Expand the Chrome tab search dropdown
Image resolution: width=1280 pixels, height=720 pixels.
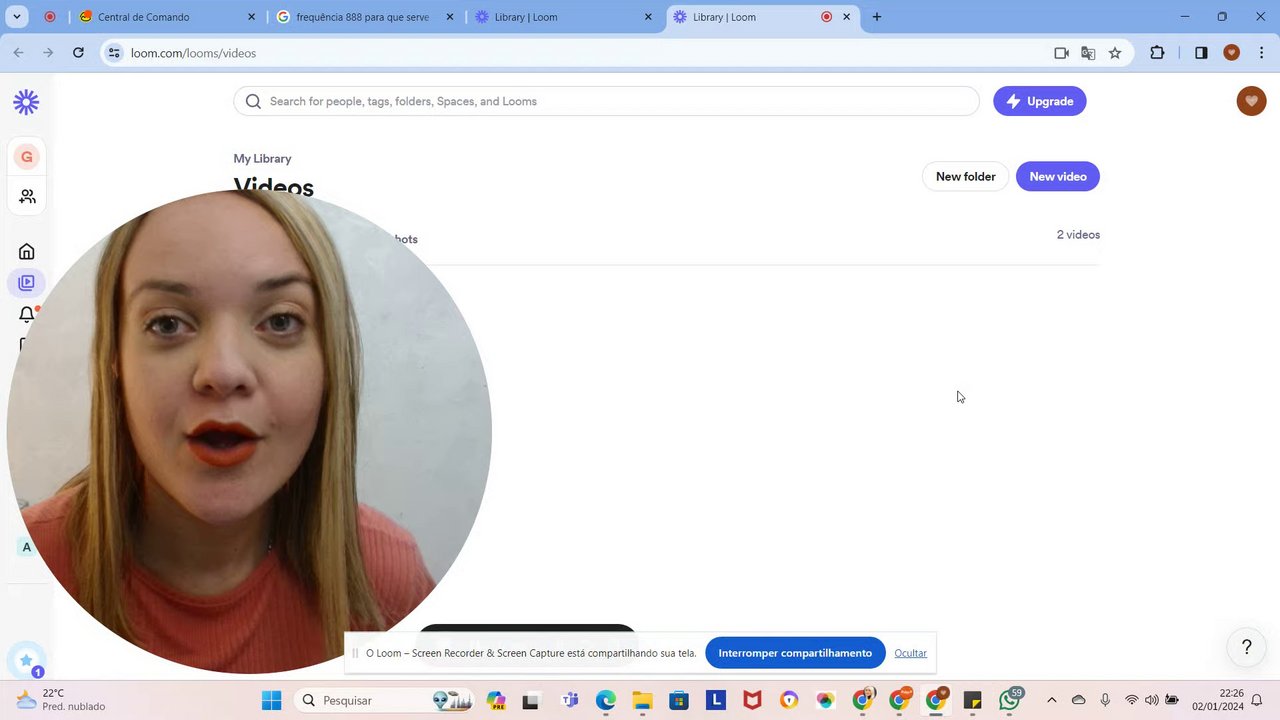click(x=16, y=17)
